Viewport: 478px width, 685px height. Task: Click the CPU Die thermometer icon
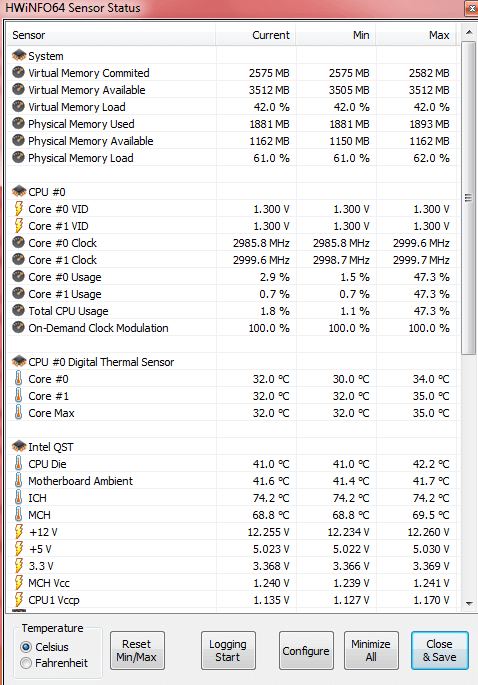[18, 464]
